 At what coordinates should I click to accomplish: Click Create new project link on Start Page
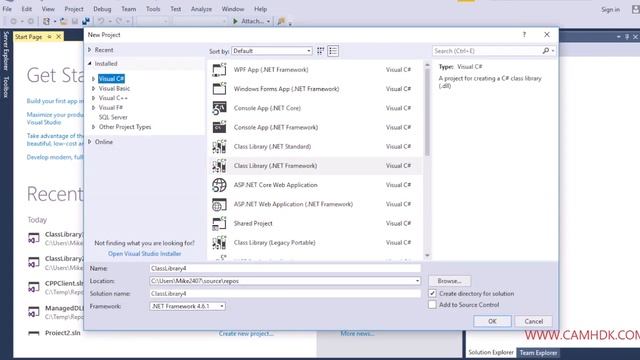pos(246,333)
